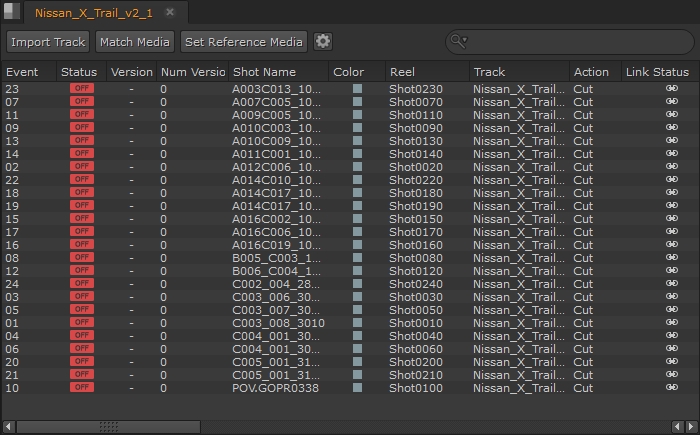Sort by the Shot Name column header
This screenshot has height=435, width=700.
(x=264, y=72)
